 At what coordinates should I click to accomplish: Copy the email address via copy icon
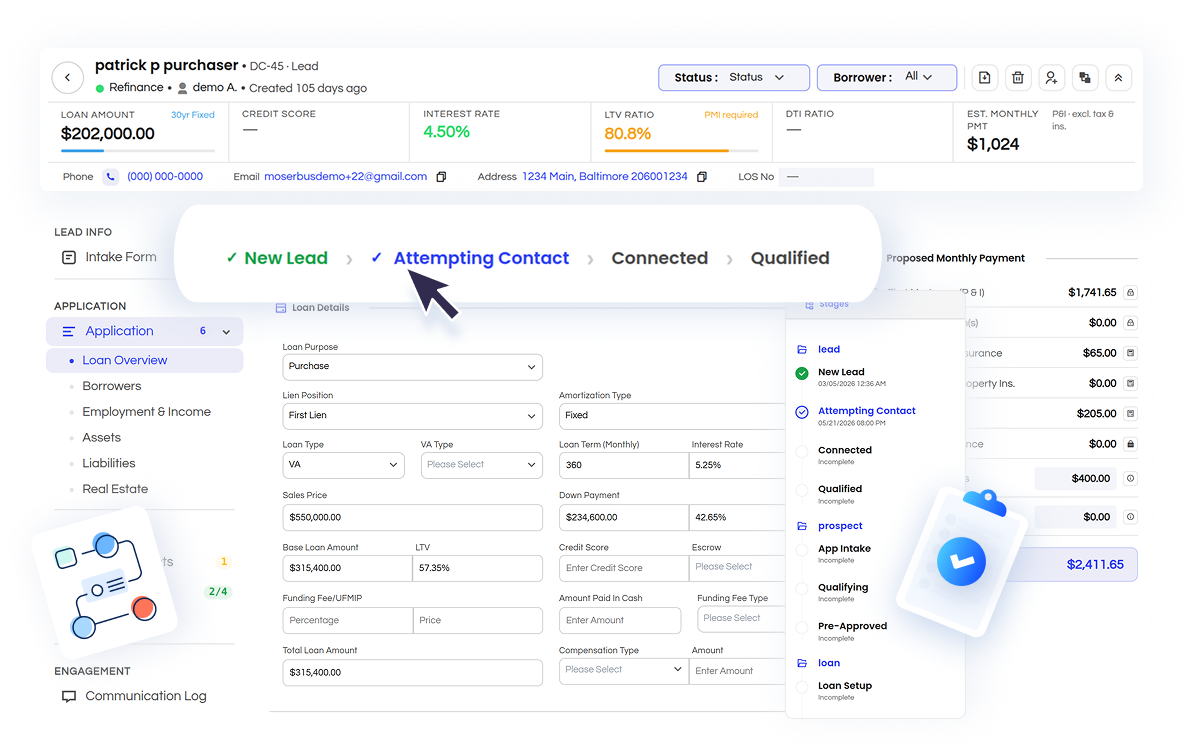tap(441, 177)
